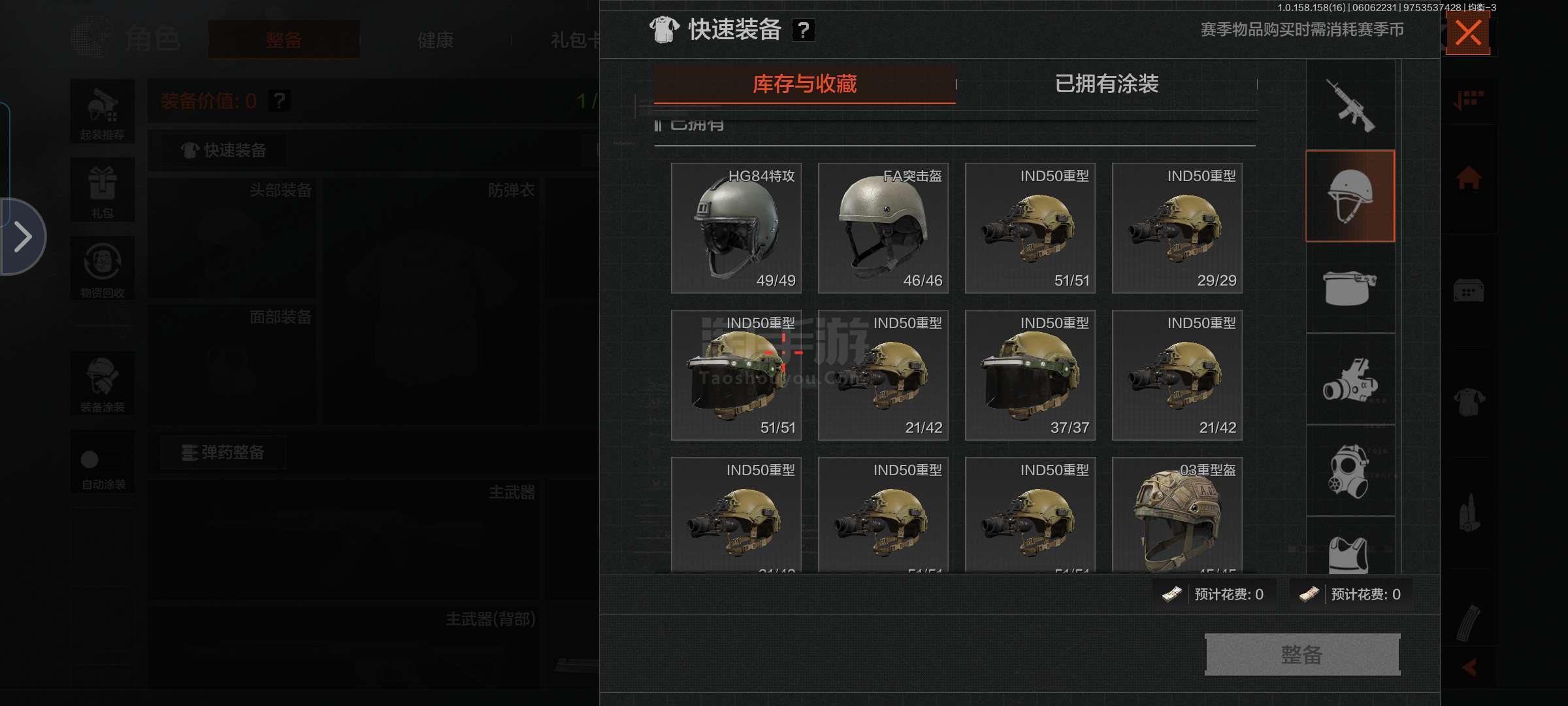The image size is (1568, 706).
Task: Select the helmet category icon
Action: tap(1350, 196)
